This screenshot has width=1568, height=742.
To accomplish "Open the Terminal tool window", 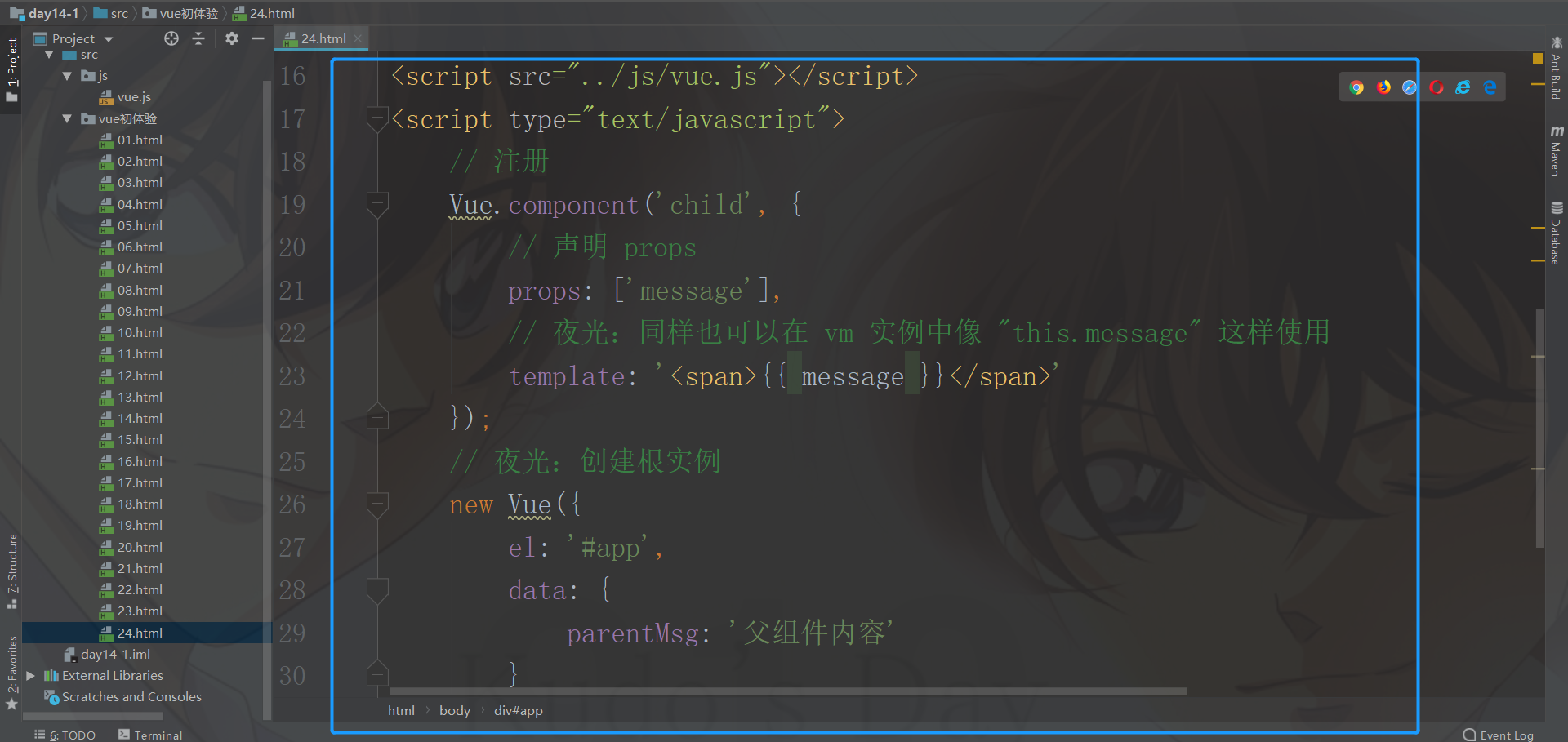I will [150, 735].
